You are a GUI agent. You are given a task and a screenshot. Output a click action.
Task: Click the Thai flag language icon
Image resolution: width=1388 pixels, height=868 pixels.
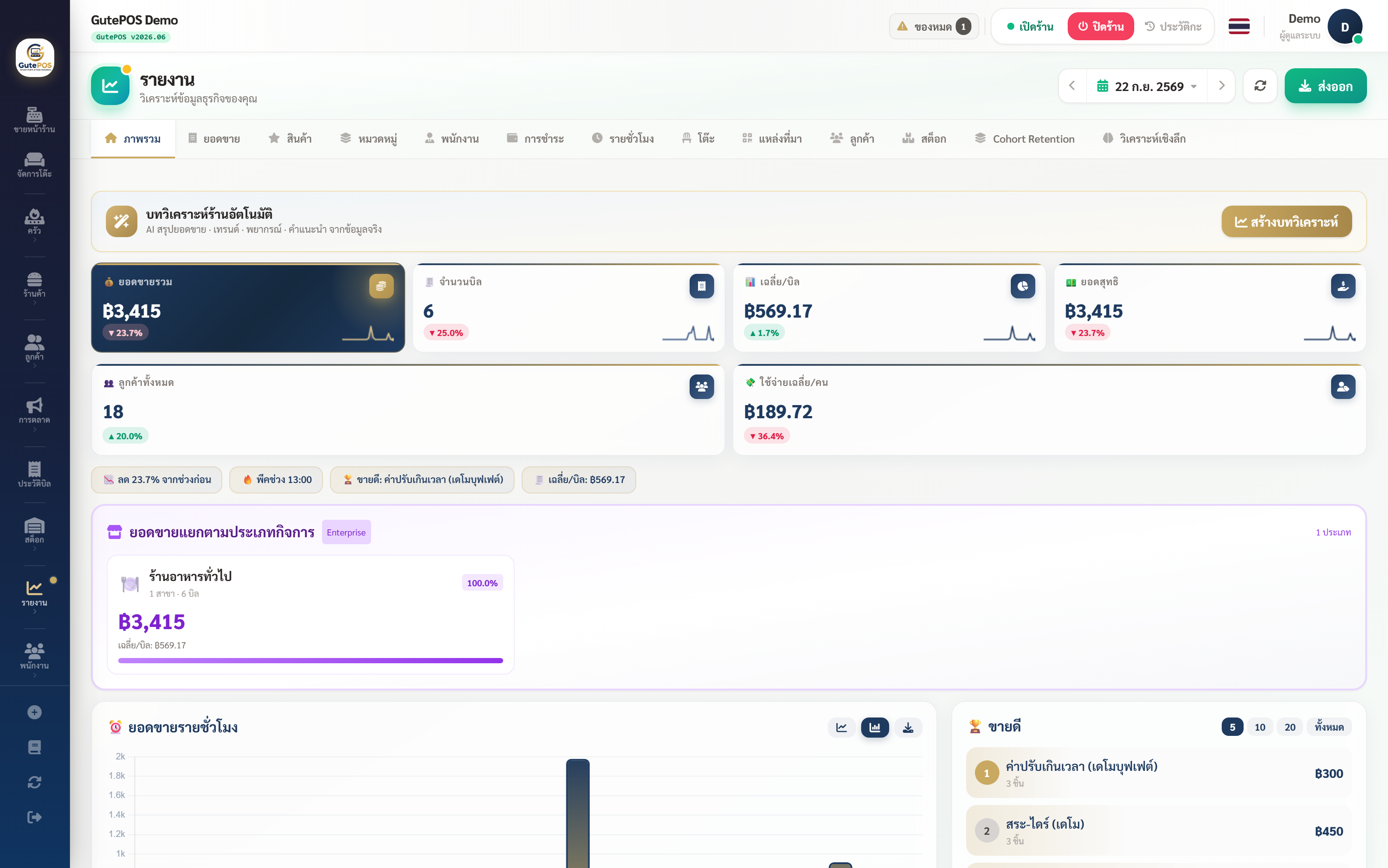pos(1239,26)
